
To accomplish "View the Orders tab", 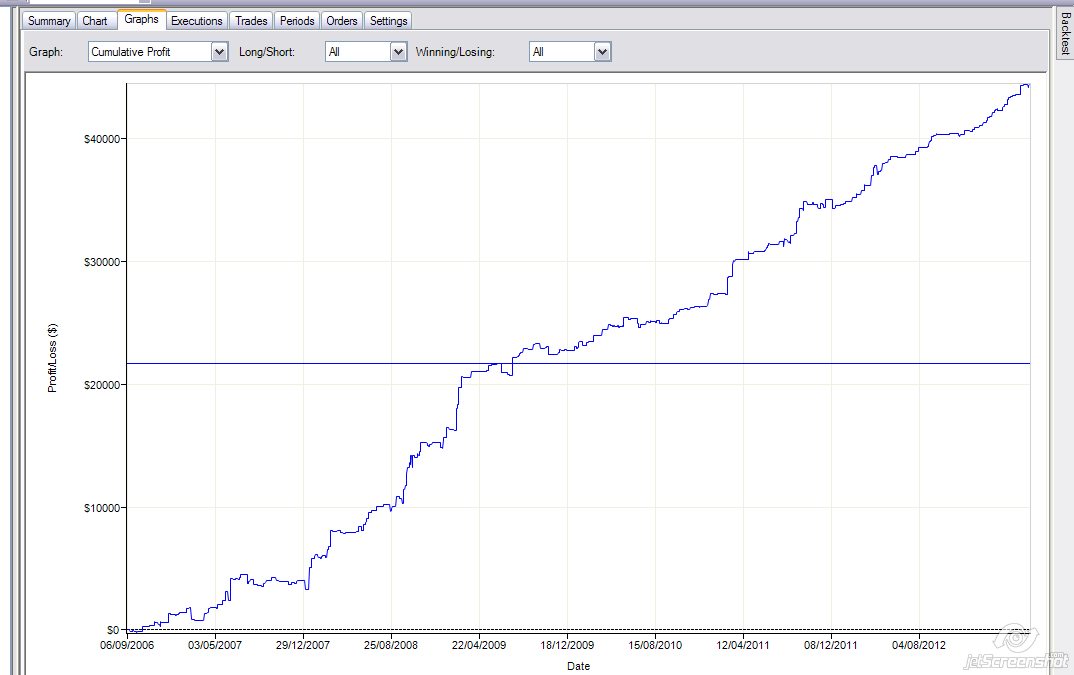I will coord(342,21).
